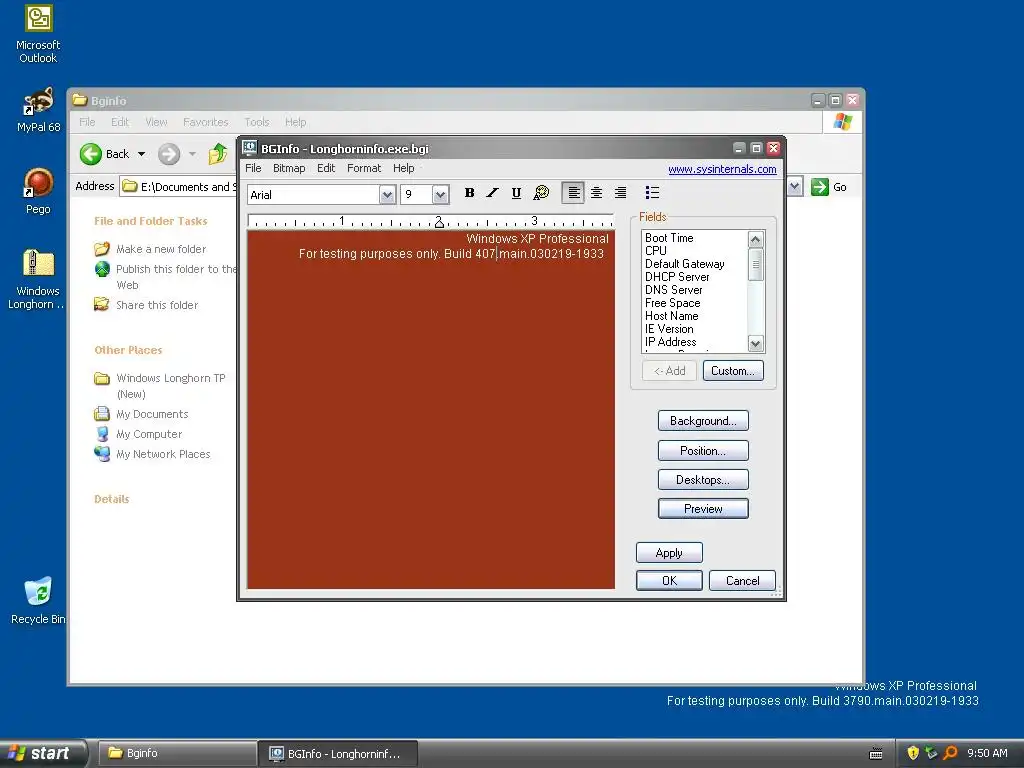
Task: Toggle bullet list formatting
Action: (x=652, y=193)
